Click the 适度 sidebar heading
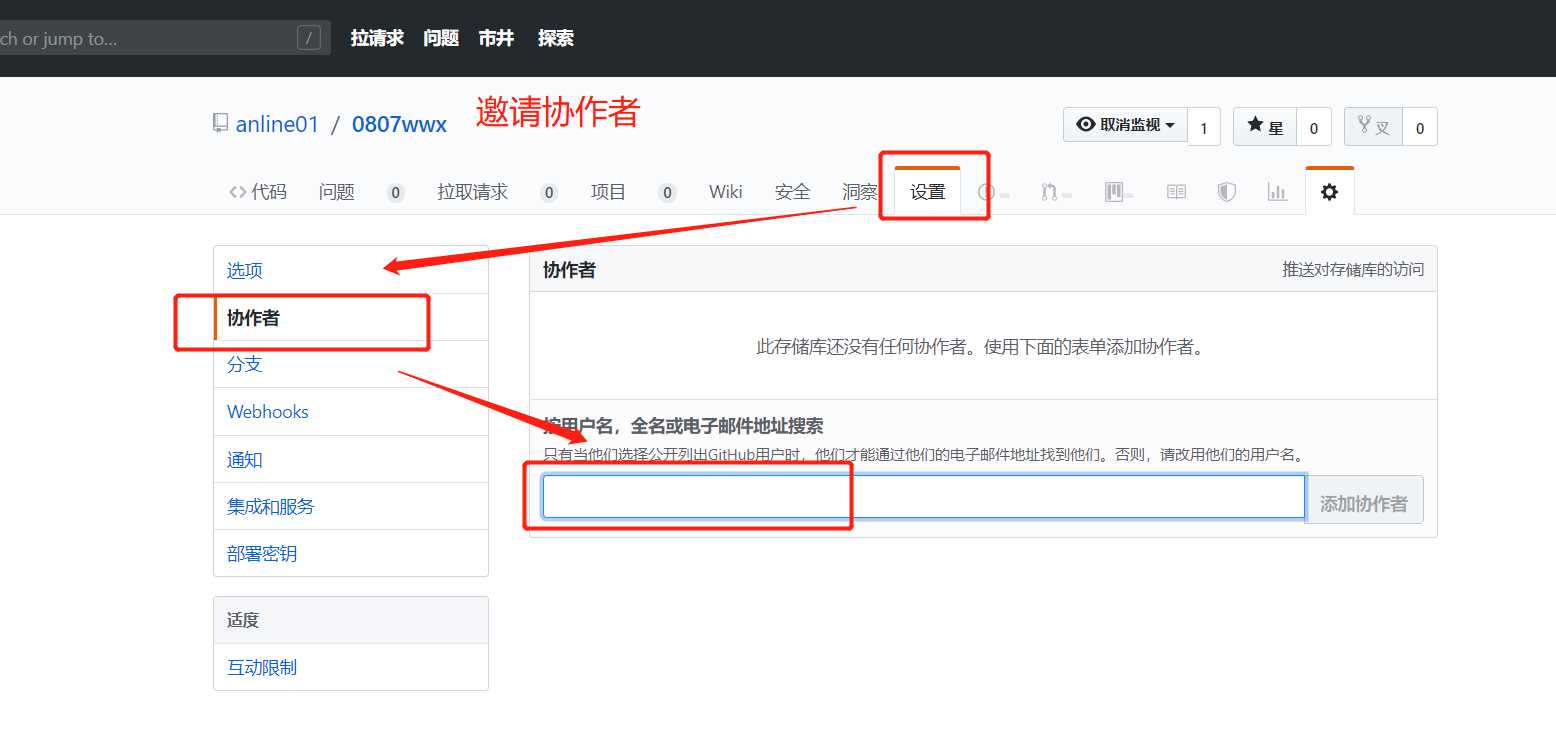This screenshot has width=1556, height=748. coord(243,620)
